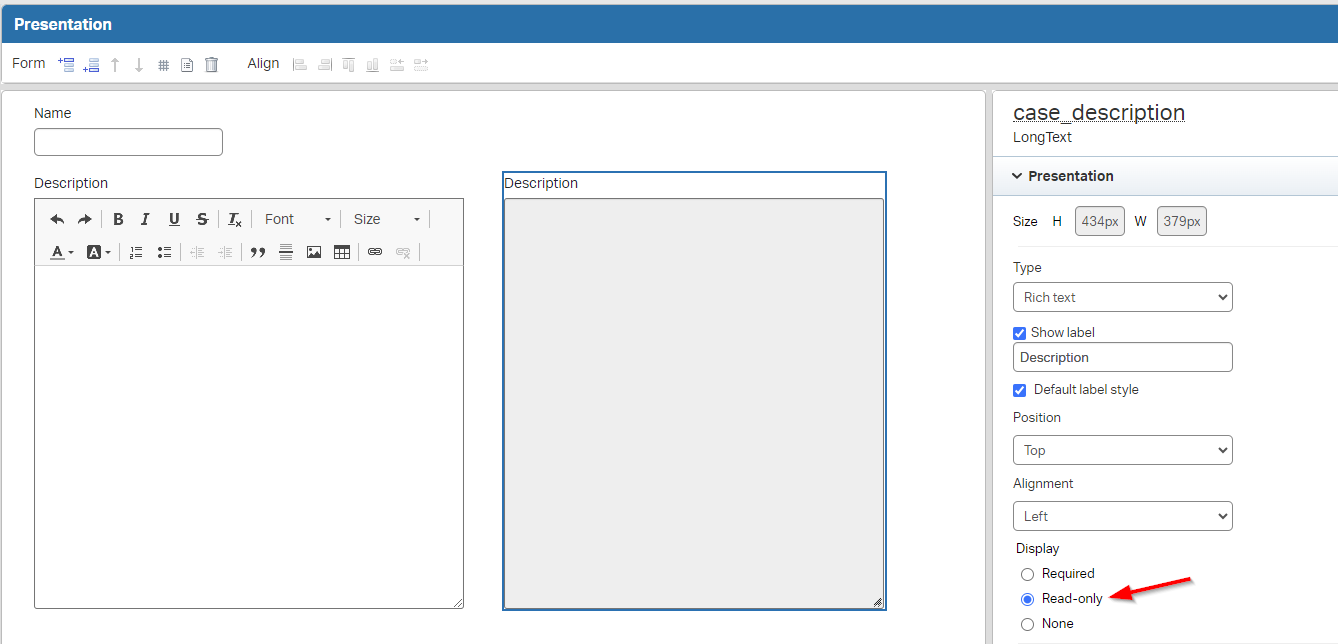The width and height of the screenshot is (1338, 644).
Task: Open the Position dropdown set to Top
Action: (1122, 450)
